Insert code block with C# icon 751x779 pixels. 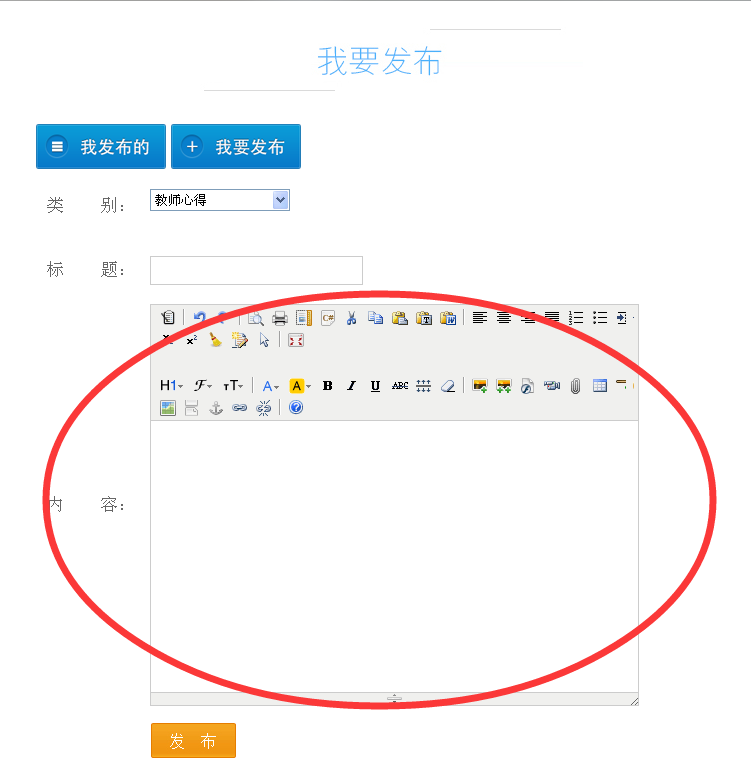pyautogui.click(x=328, y=318)
